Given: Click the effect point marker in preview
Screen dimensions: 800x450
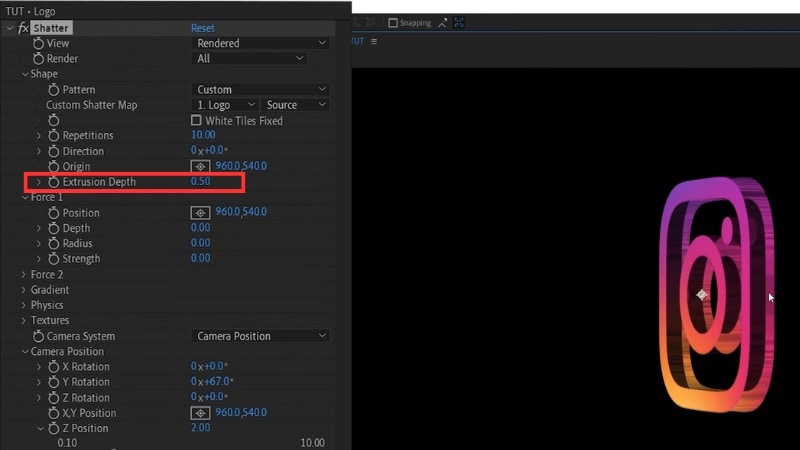Looking at the screenshot, I should [x=702, y=294].
